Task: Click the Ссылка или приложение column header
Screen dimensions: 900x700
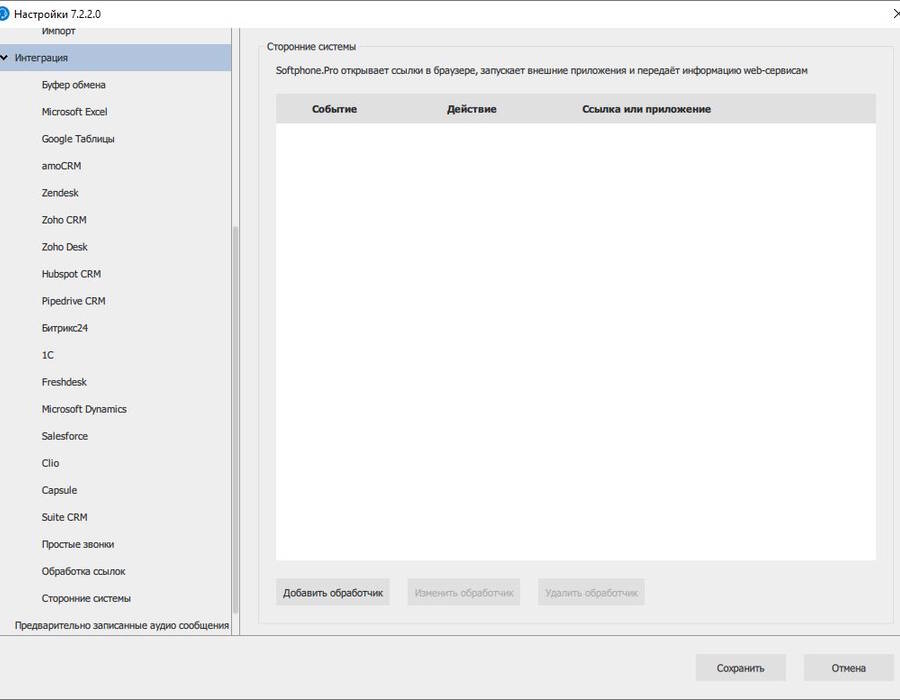Action: (x=646, y=109)
